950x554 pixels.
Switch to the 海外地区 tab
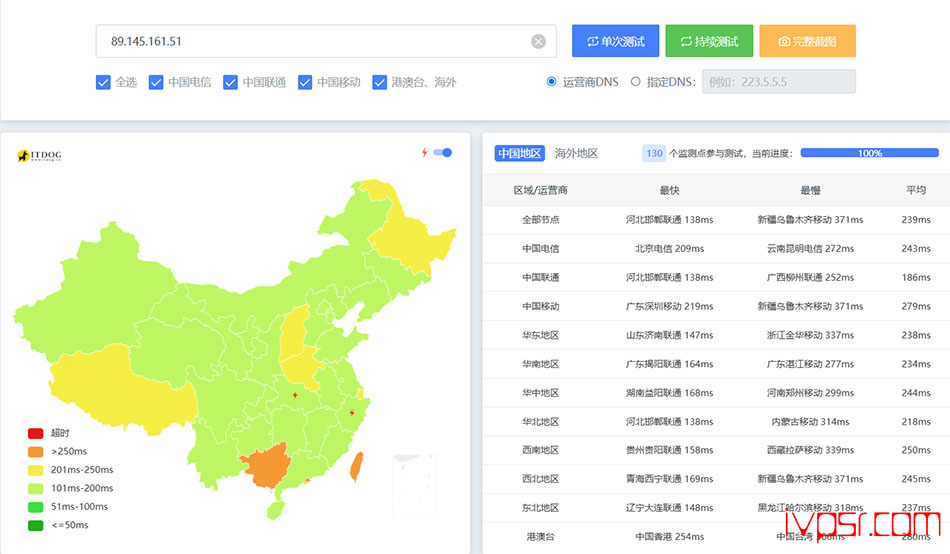pyautogui.click(x=576, y=153)
